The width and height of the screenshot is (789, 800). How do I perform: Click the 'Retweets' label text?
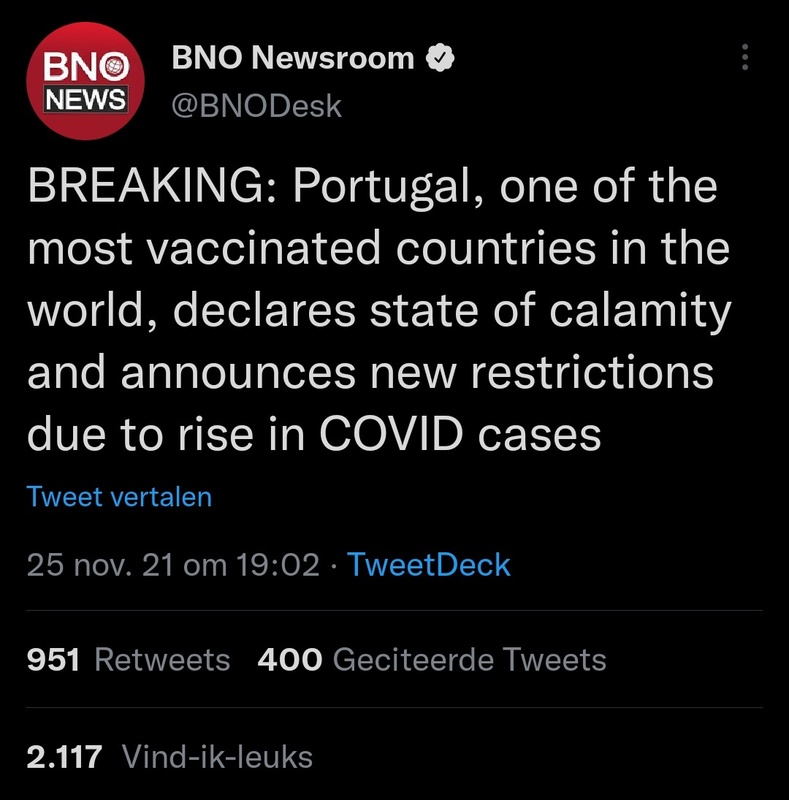coord(162,660)
